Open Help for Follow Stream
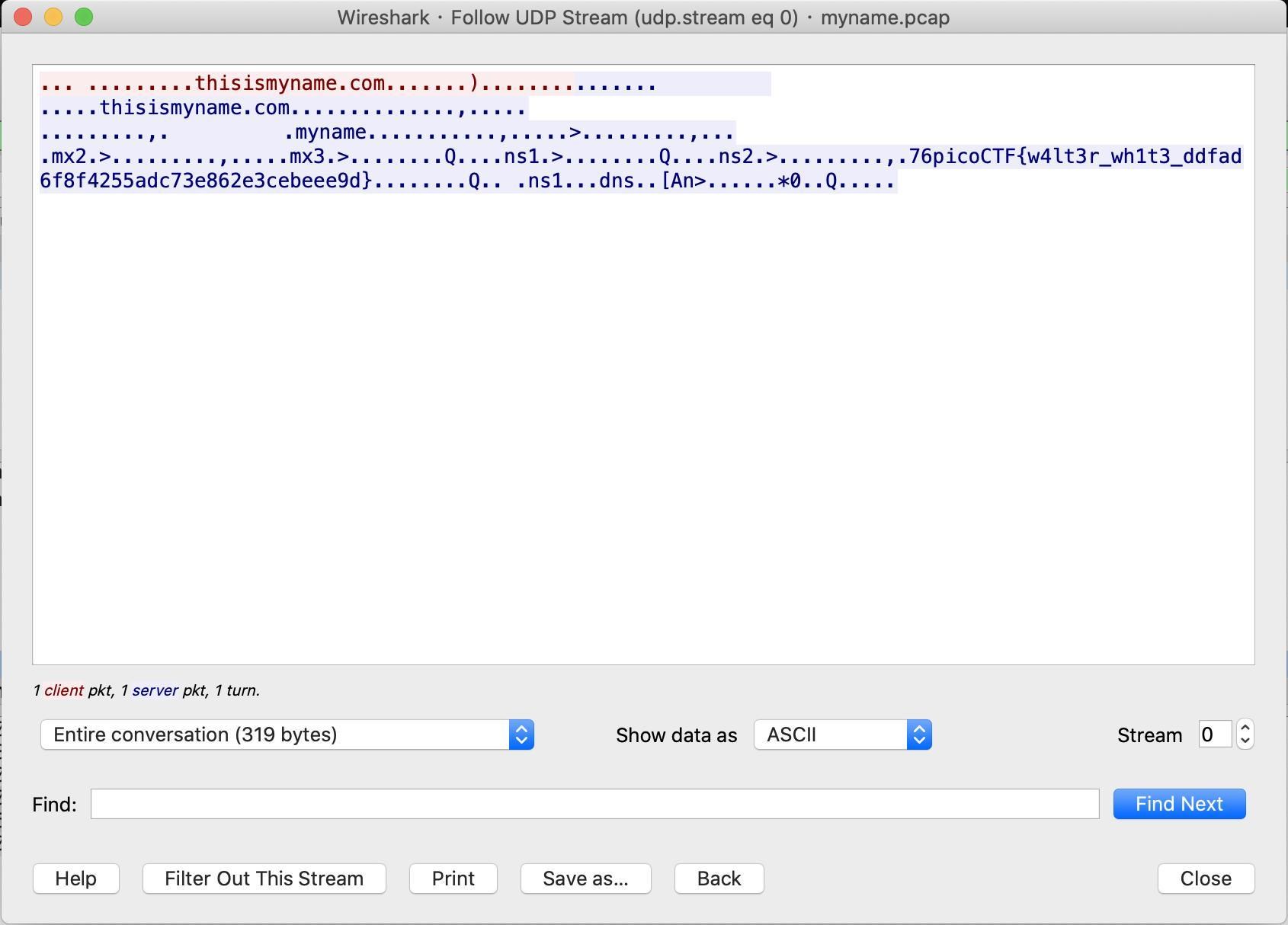 point(75,879)
